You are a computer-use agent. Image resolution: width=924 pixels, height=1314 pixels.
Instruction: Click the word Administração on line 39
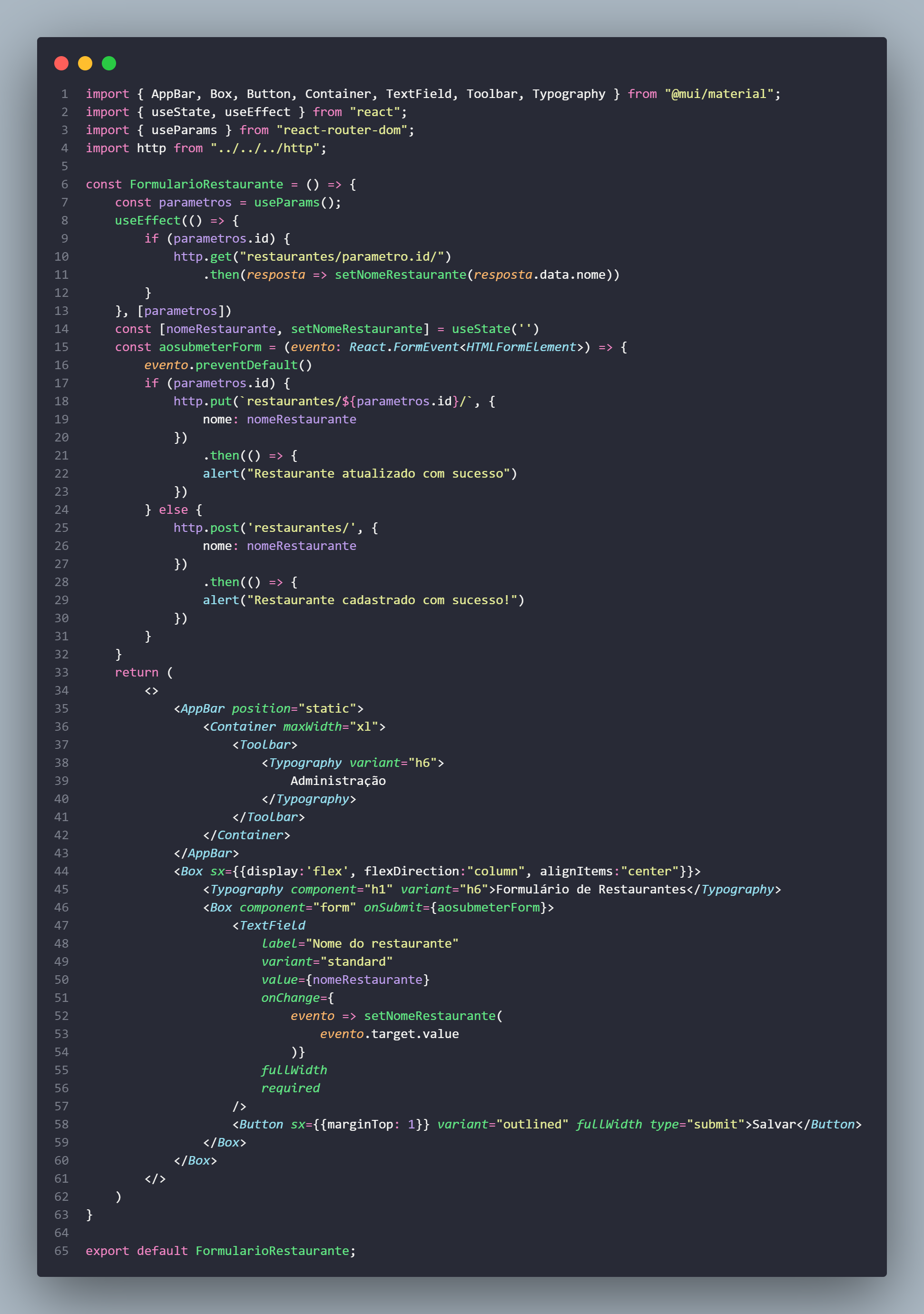click(338, 781)
